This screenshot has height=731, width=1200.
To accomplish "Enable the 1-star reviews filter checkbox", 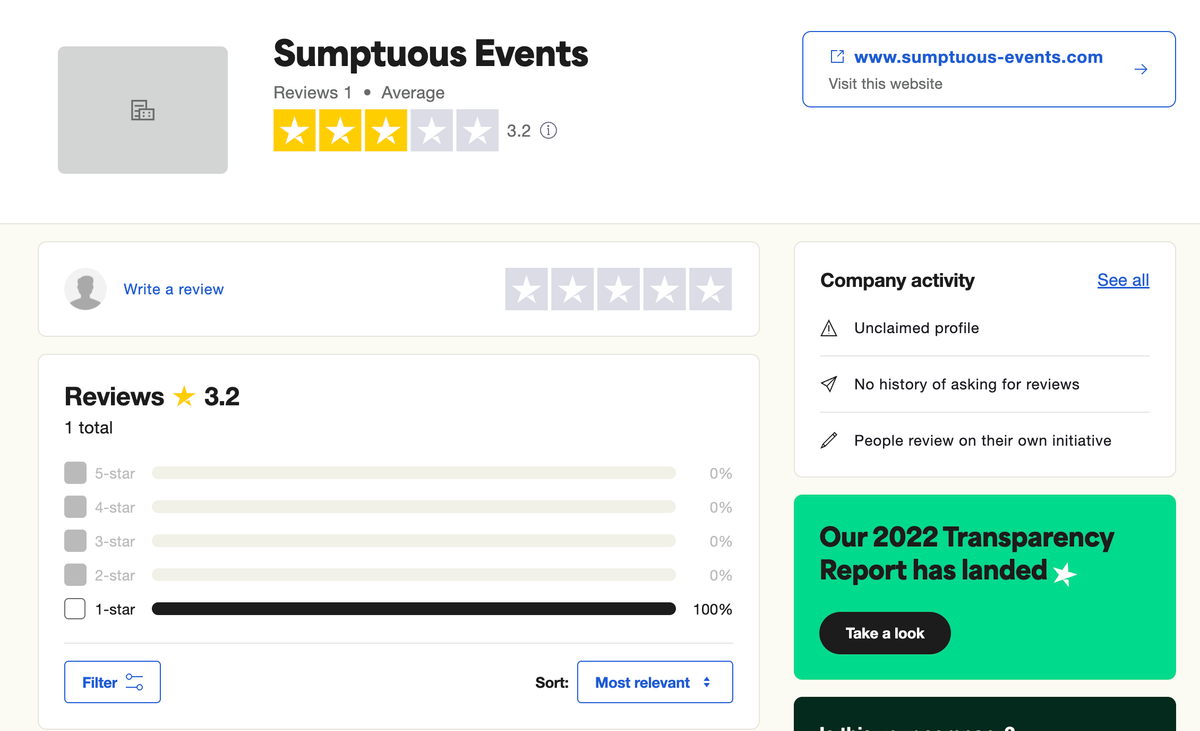I will pos(74,608).
